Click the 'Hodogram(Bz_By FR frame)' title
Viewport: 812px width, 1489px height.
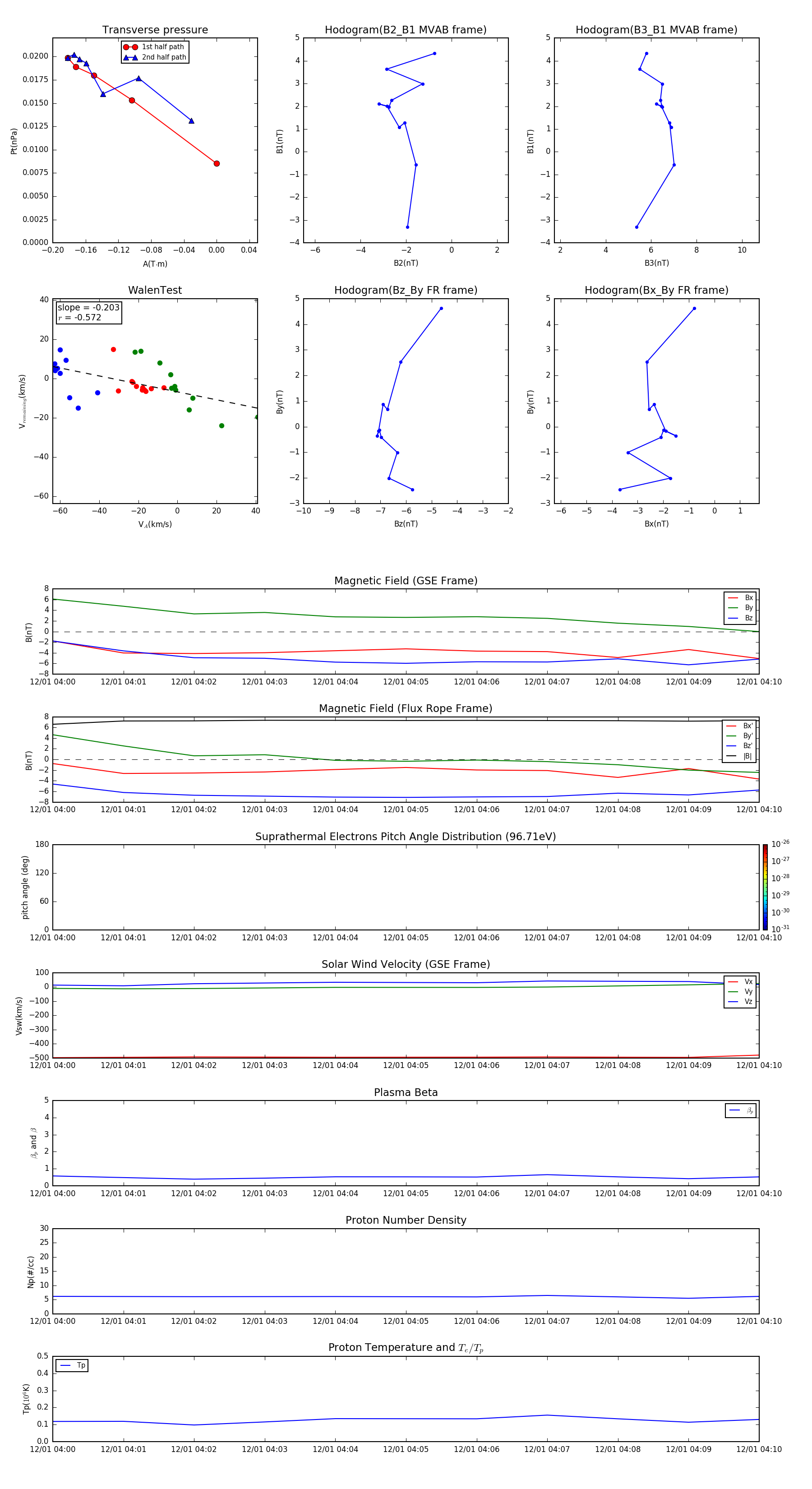406,290
